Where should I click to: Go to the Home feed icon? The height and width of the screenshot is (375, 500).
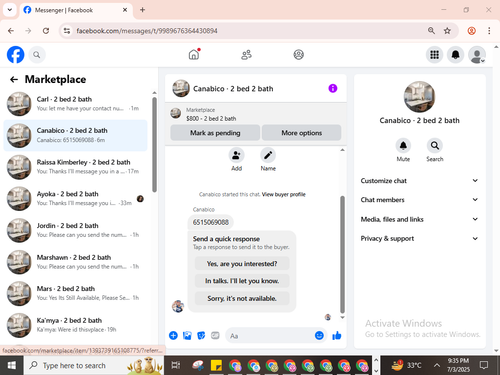click(x=194, y=54)
